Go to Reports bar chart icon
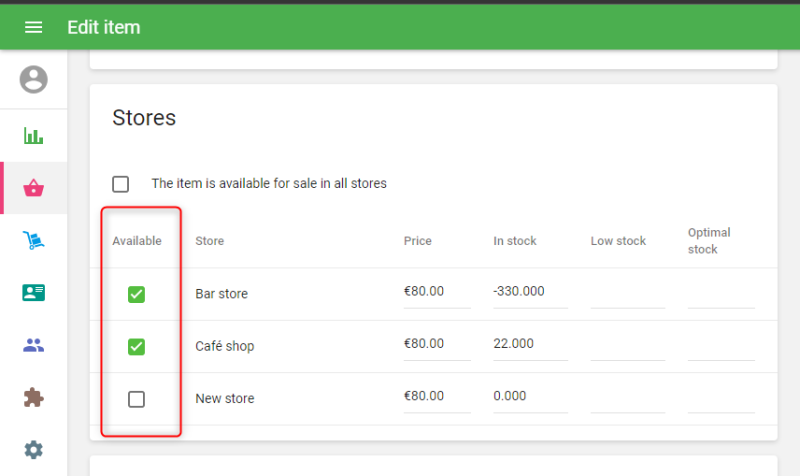The height and width of the screenshot is (476, 800). (x=33, y=136)
